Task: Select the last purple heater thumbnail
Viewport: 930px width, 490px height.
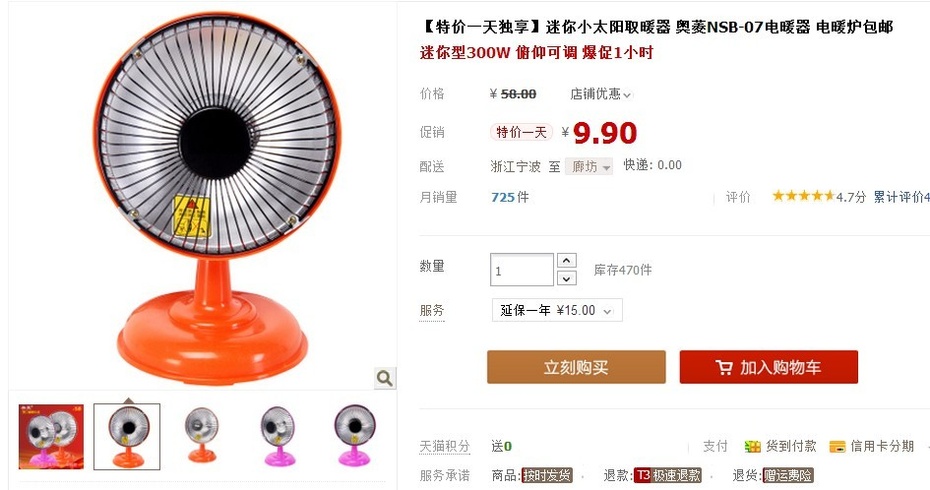Action: (x=354, y=435)
